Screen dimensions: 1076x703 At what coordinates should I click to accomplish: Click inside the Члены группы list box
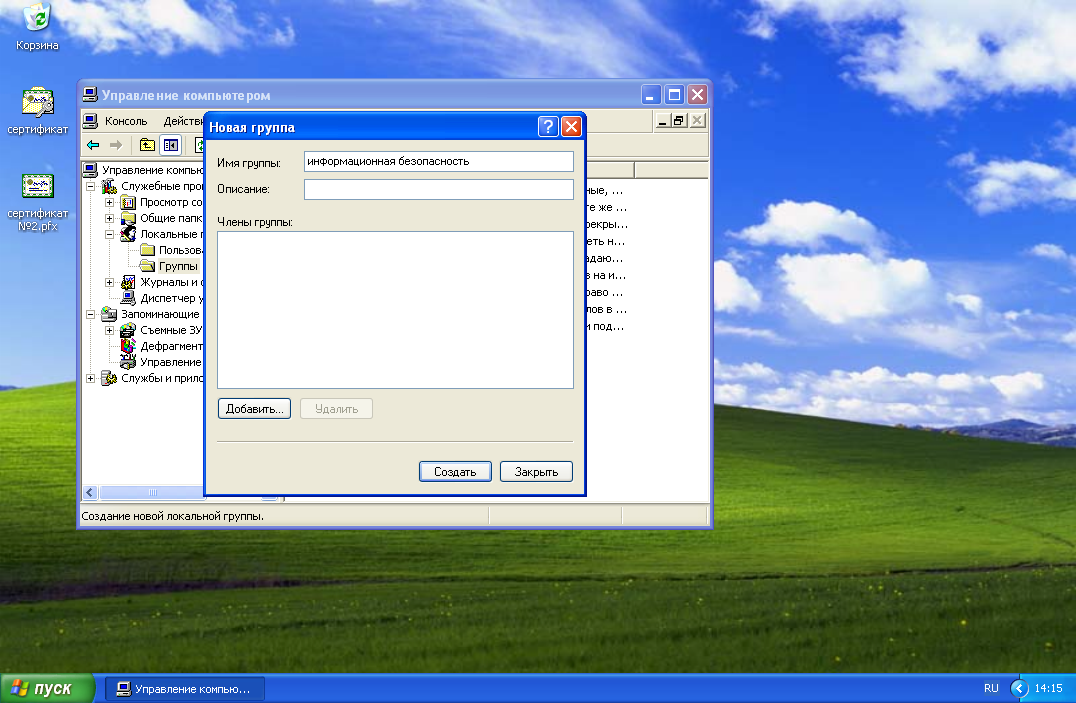pos(395,310)
